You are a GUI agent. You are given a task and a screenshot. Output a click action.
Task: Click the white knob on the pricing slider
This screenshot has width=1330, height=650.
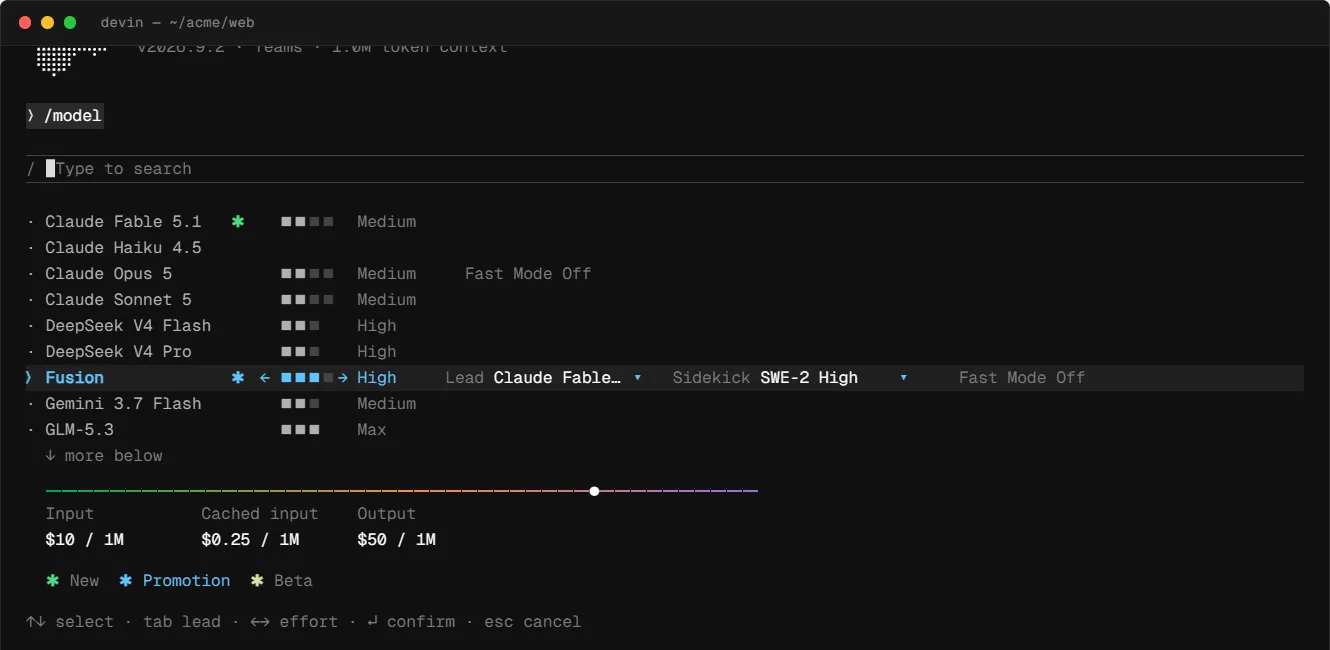click(x=594, y=491)
